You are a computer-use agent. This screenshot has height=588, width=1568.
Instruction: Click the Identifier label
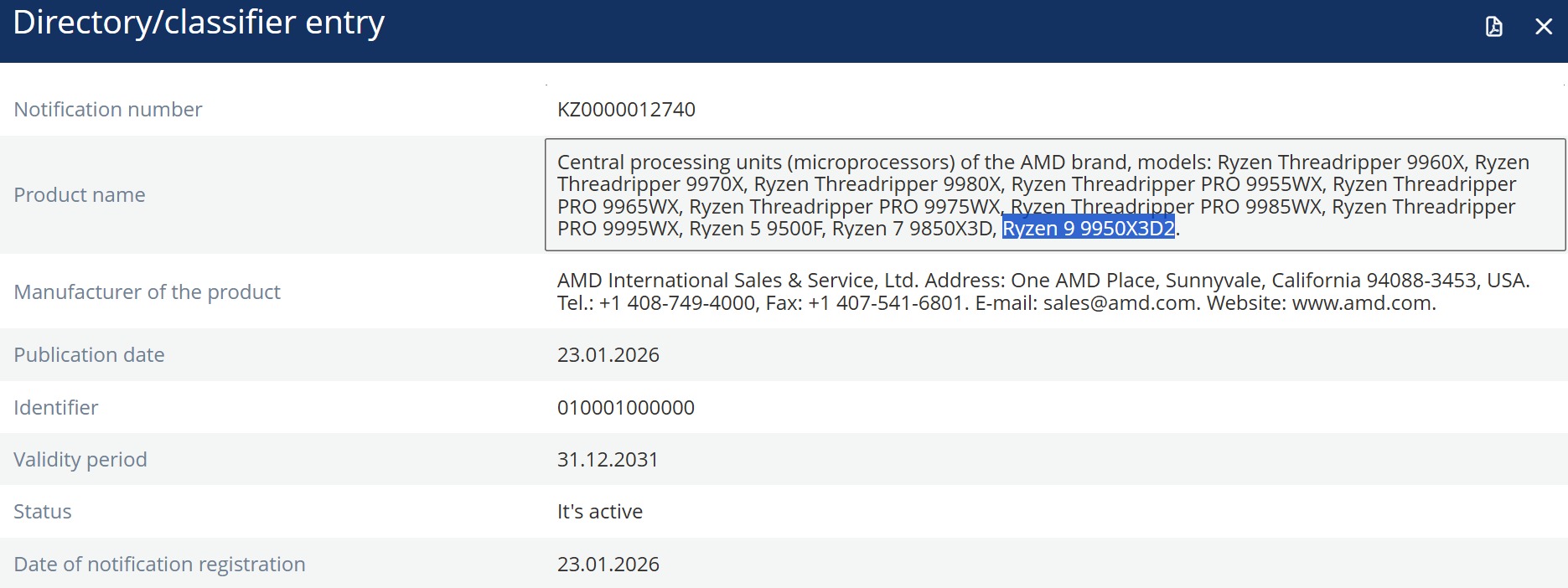[56, 408]
